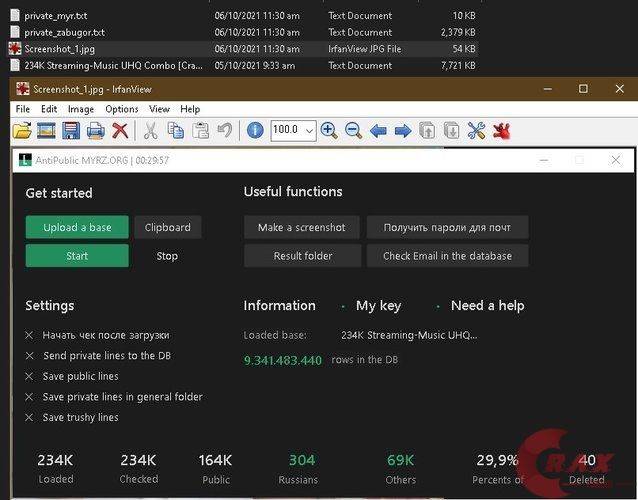Go to next image arrow
The image size is (638, 500).
point(403,131)
